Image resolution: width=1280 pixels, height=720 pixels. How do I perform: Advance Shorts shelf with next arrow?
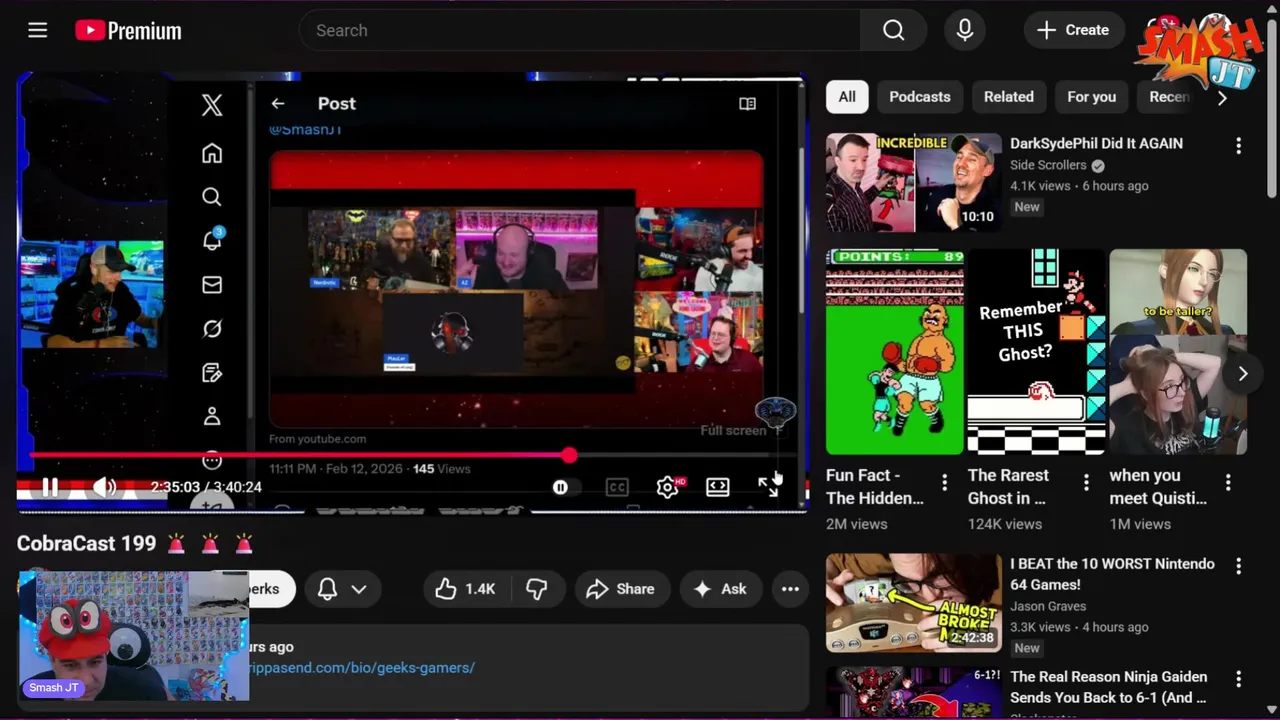coord(1242,374)
